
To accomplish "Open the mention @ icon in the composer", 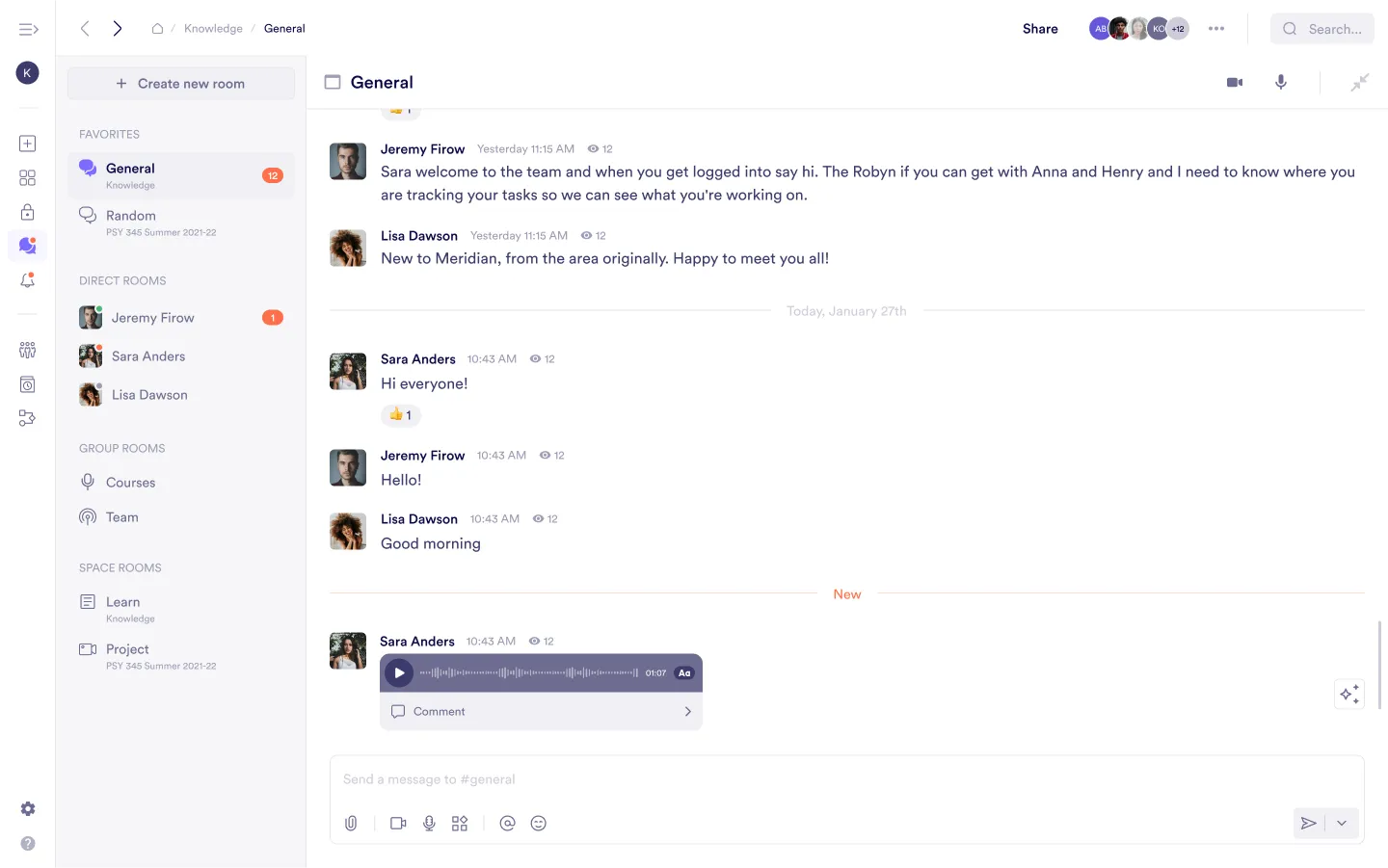I will pyautogui.click(x=508, y=823).
